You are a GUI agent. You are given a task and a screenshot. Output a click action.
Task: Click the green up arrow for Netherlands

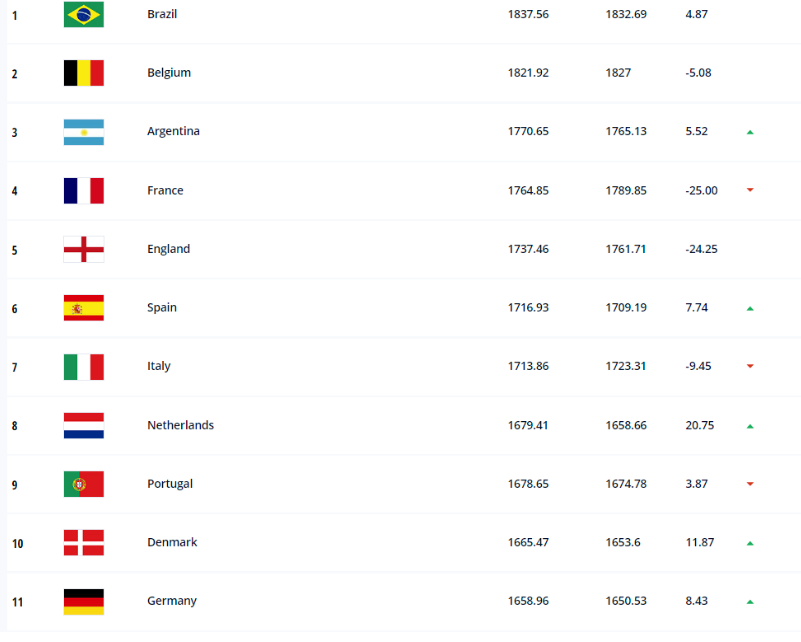coord(750,426)
